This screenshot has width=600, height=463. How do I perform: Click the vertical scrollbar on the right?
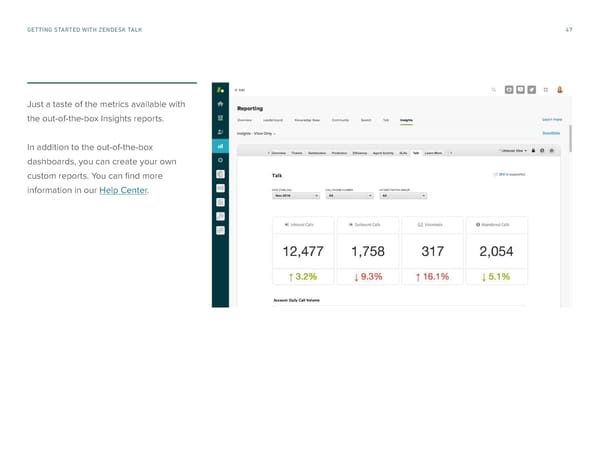coord(570,138)
